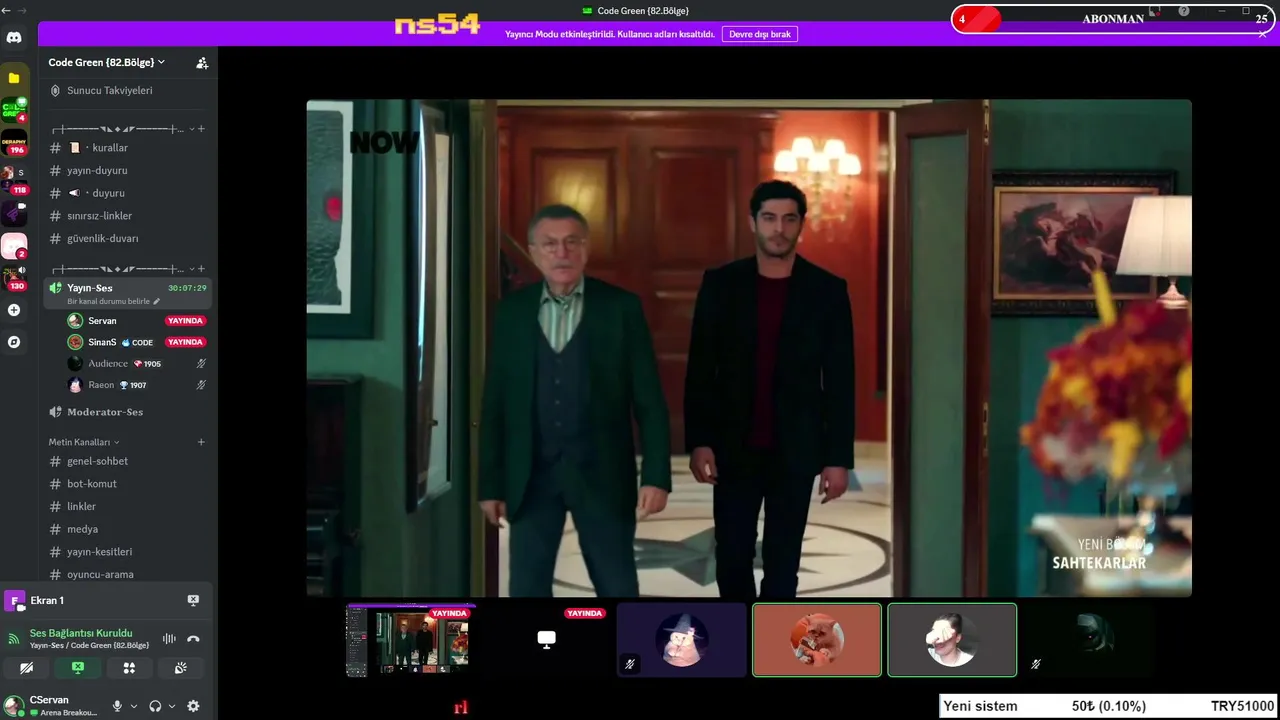The width and height of the screenshot is (1280, 720).
Task: Select user Audience in voice channel
Action: (x=136, y=364)
